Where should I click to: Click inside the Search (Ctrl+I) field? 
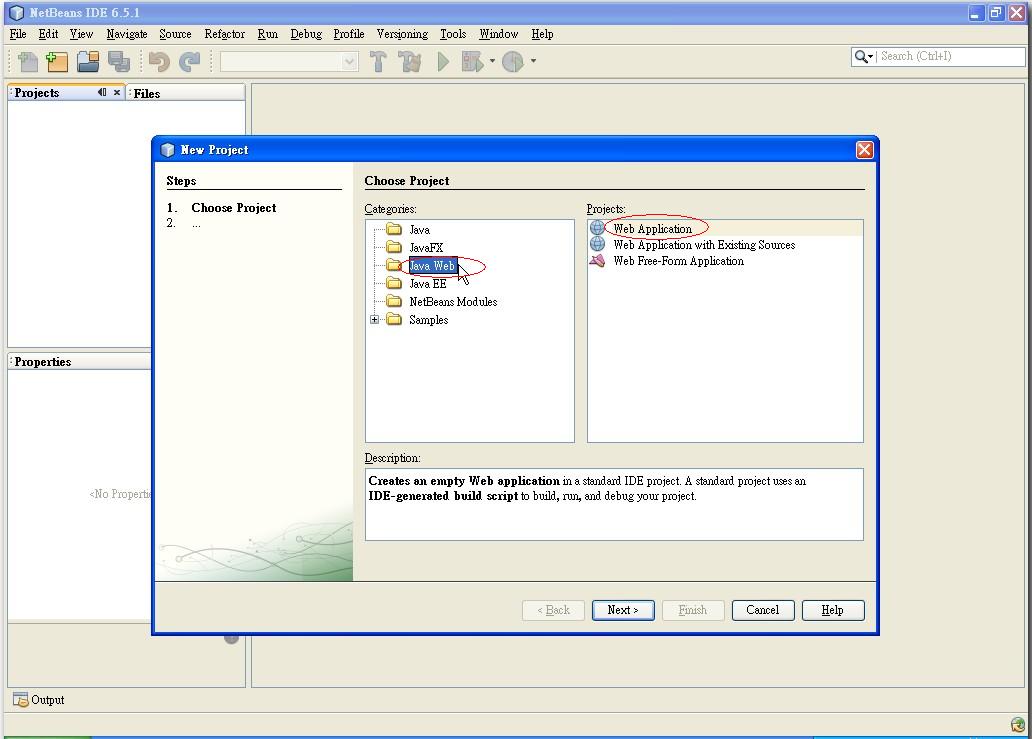(950, 57)
